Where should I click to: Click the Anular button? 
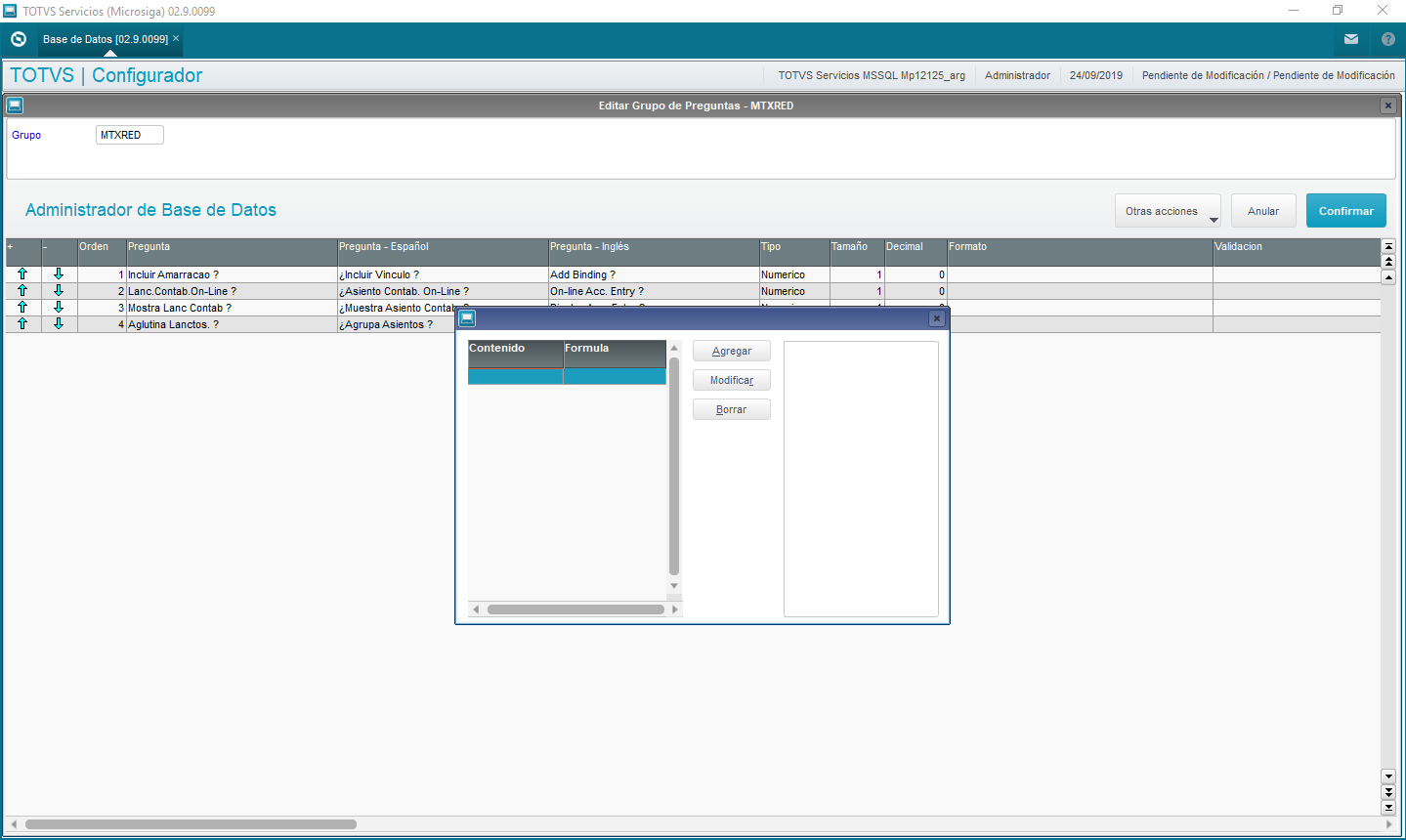coord(1263,211)
